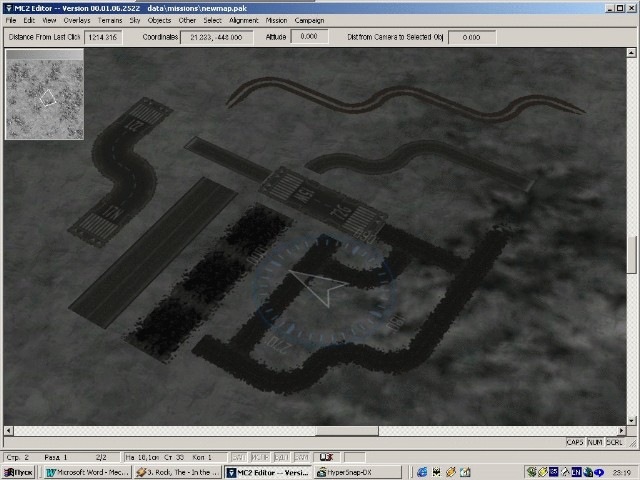Open the Overlays menu
Viewport: 640px width, 480px height.
(x=77, y=20)
